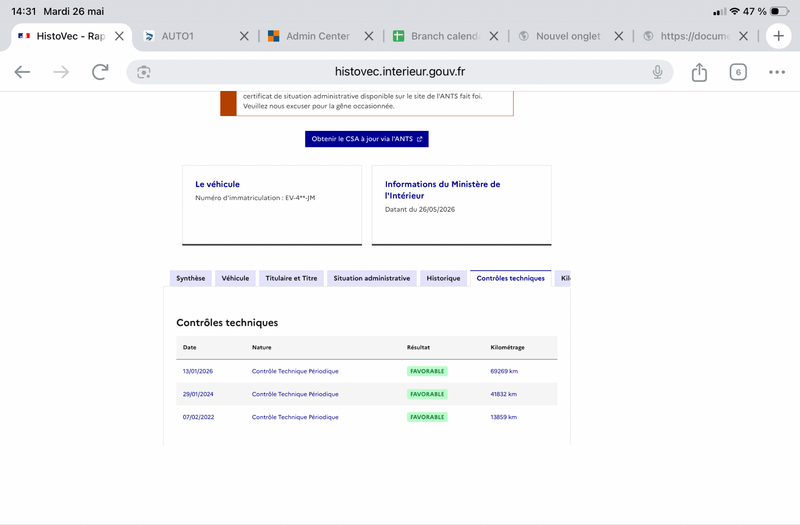Click Obtenir le CSA à jour via l'ANTS

coord(367,139)
